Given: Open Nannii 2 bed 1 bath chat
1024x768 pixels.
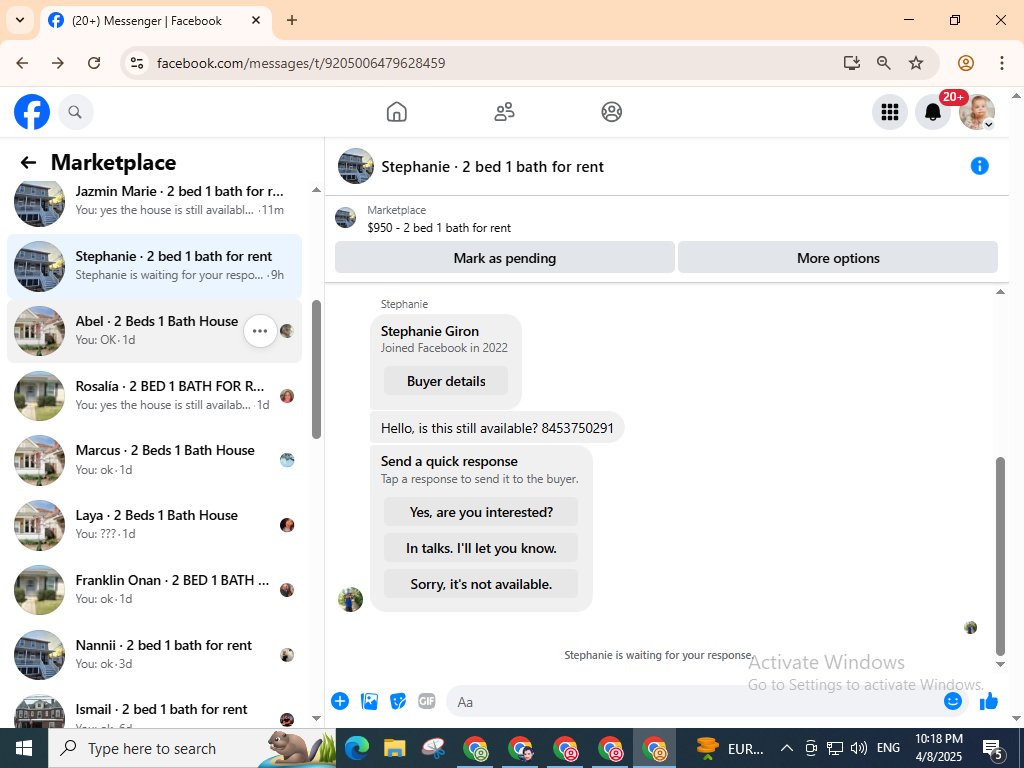Looking at the screenshot, I should (155, 654).
